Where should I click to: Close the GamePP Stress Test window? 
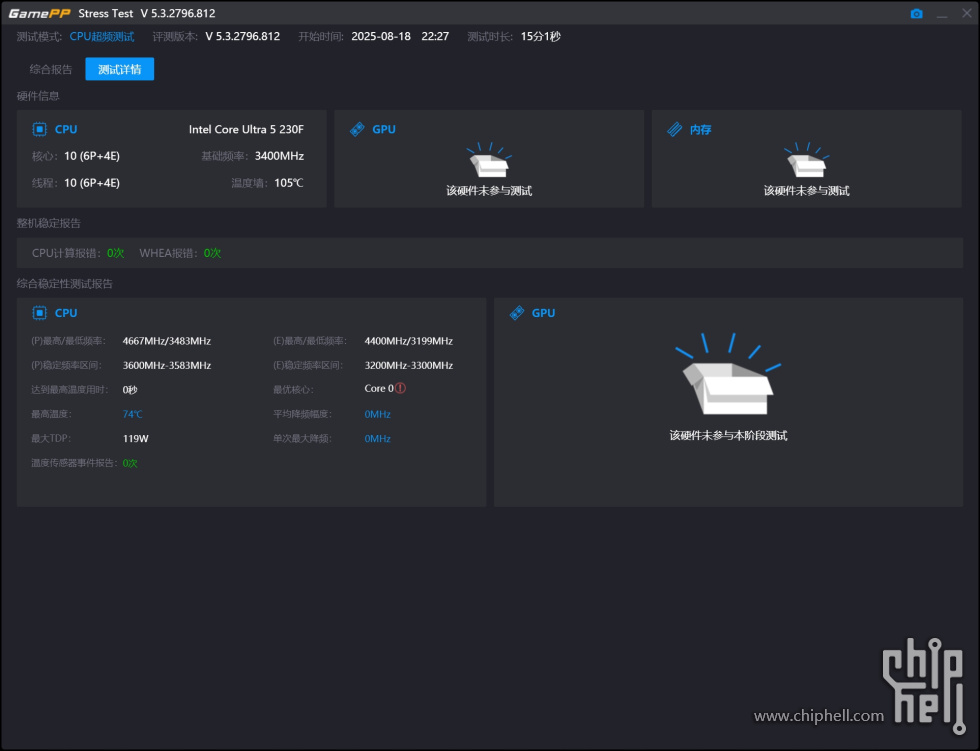coord(967,12)
